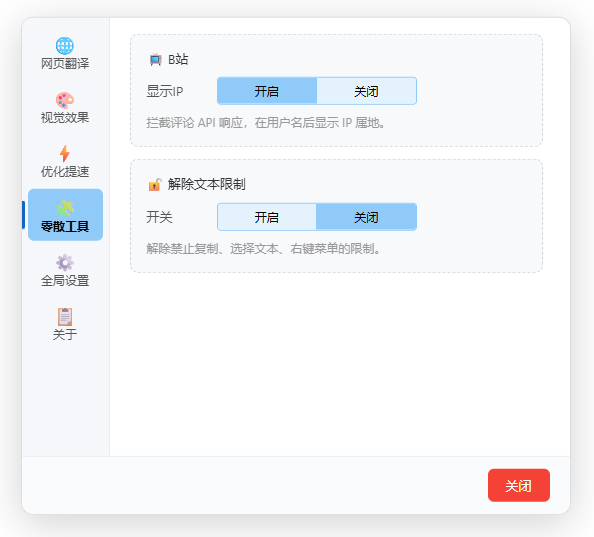Click the gear icon for 全局设置
This screenshot has width=594, height=537.
(x=65, y=262)
